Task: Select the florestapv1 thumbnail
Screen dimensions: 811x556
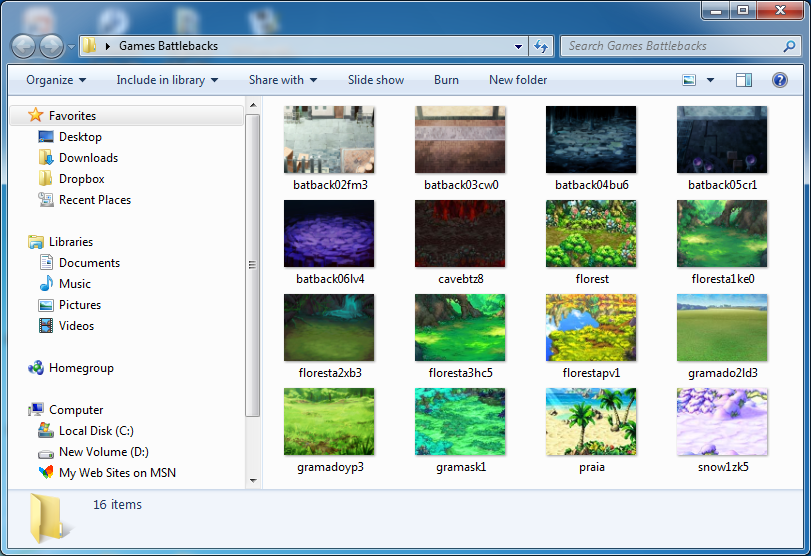Action: pos(591,328)
